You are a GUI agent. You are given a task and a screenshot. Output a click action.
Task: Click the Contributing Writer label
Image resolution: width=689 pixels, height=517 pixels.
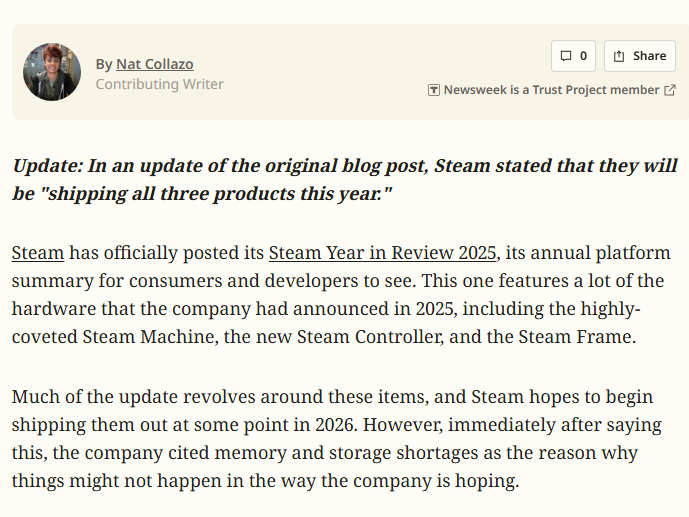tap(160, 84)
